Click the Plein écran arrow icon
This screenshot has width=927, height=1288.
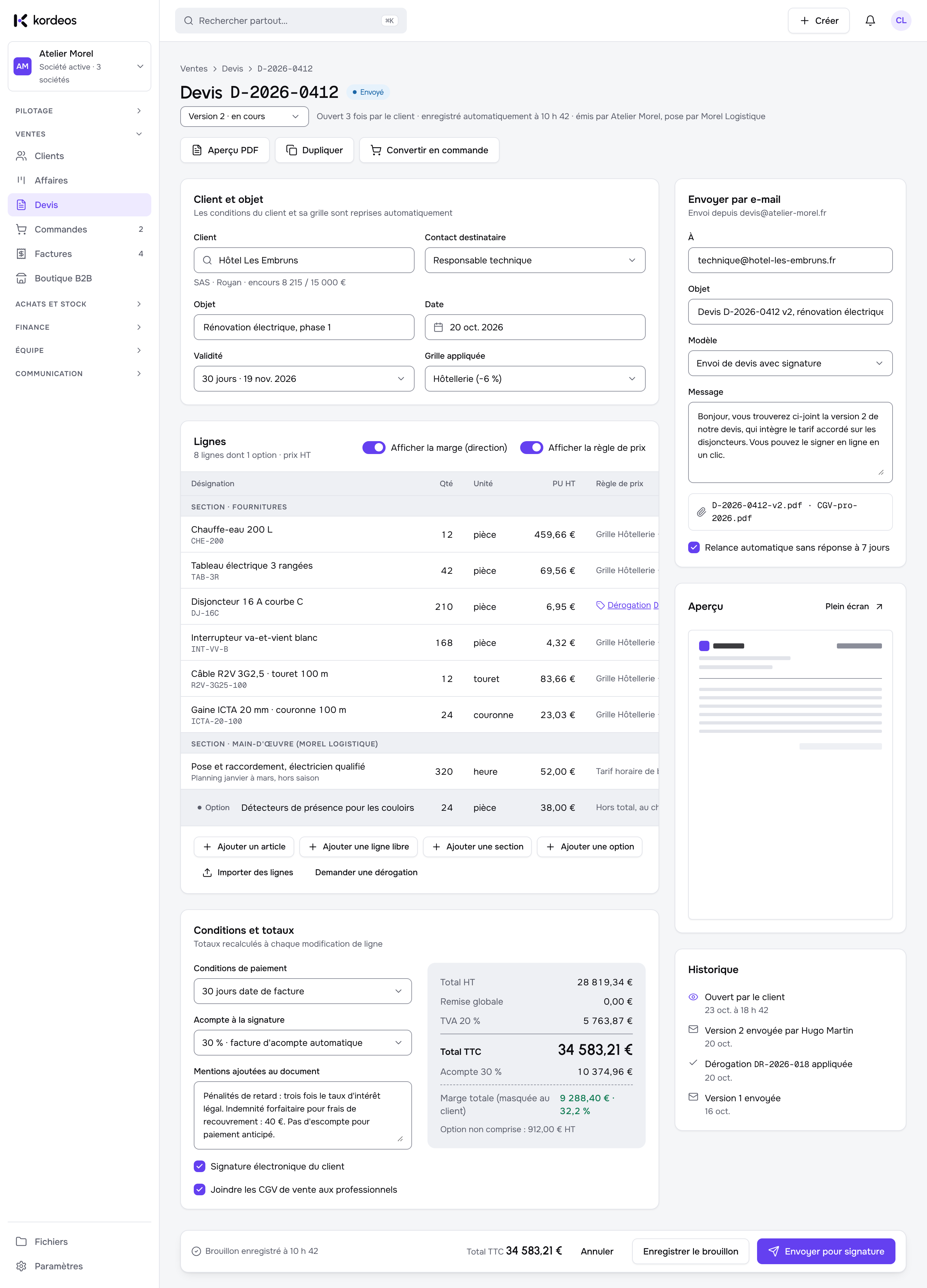click(879, 607)
